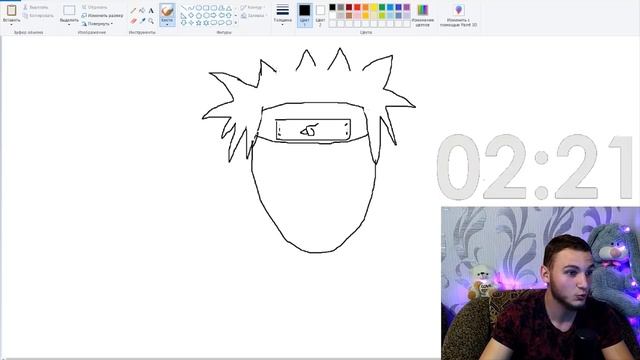The image size is (640, 360).
Task: Pick the pink palette swatch
Action: (x=357, y=16)
